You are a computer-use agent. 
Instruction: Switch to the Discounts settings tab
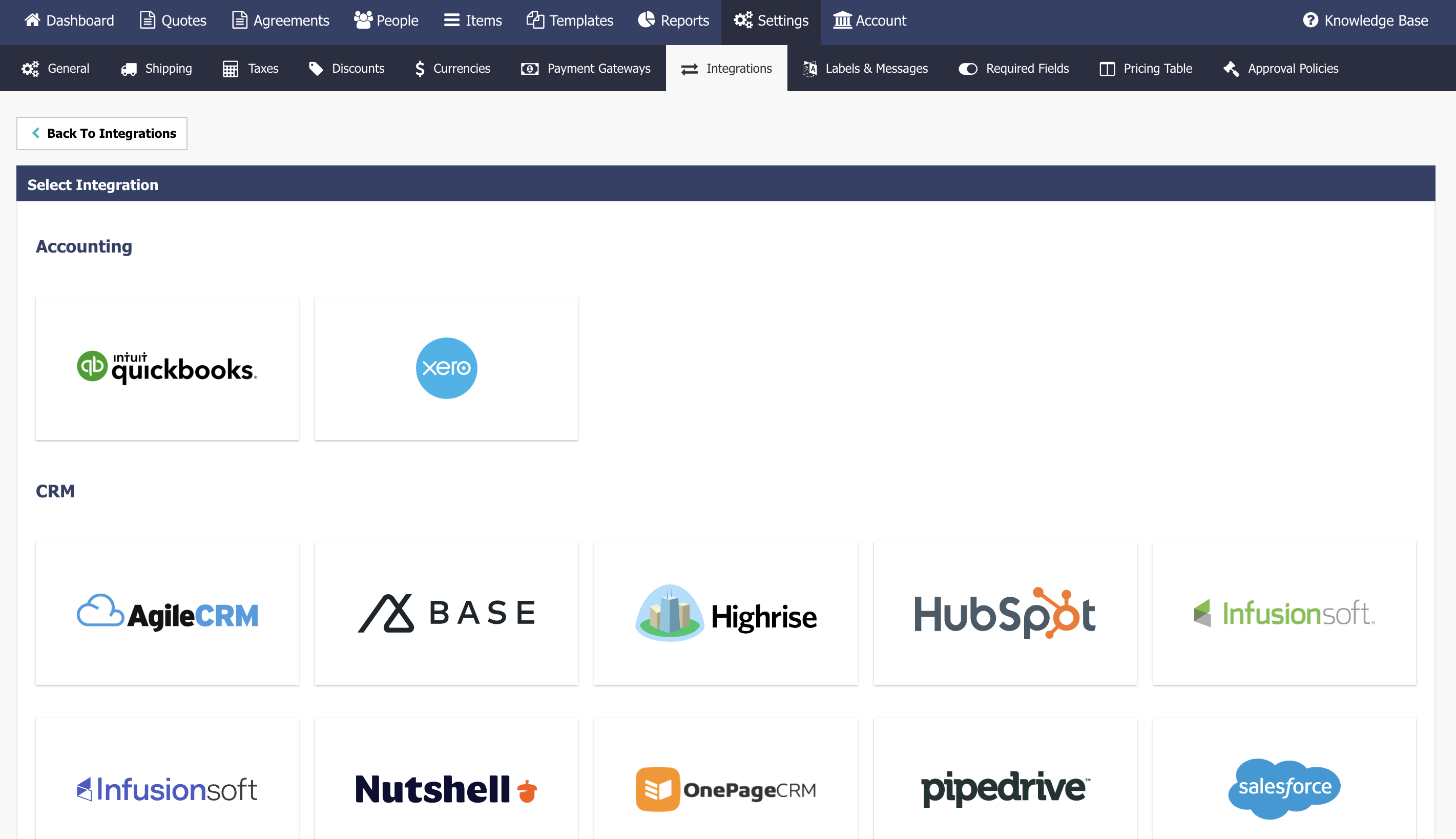pos(346,69)
